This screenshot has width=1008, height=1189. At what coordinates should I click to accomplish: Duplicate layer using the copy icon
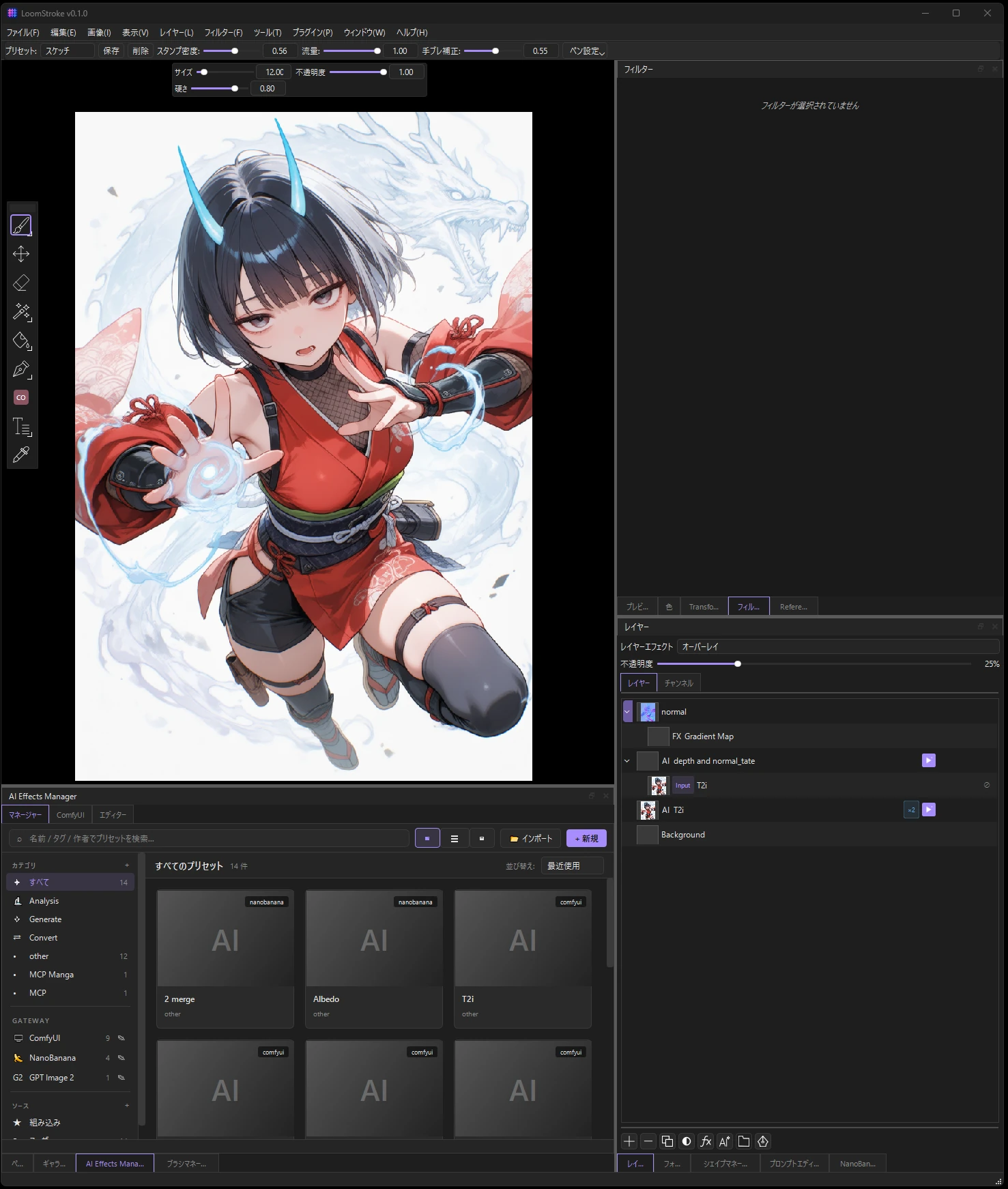[667, 1141]
